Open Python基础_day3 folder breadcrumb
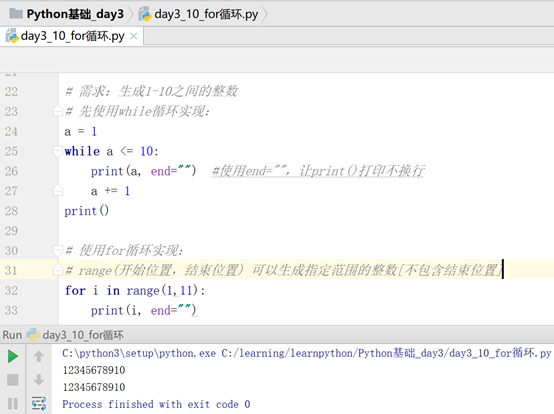Screen dimensions: 554x414 75,14
